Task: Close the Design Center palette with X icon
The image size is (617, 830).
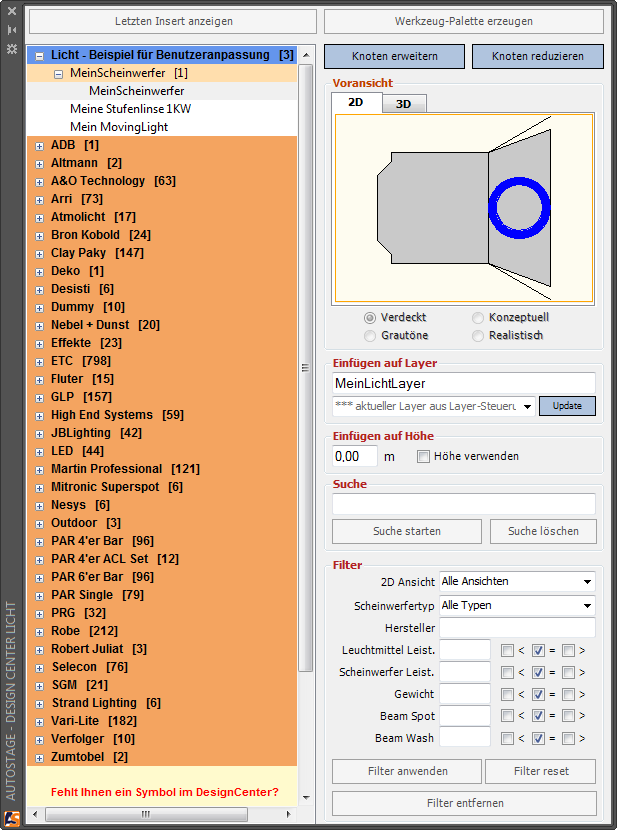Action: coord(11,13)
